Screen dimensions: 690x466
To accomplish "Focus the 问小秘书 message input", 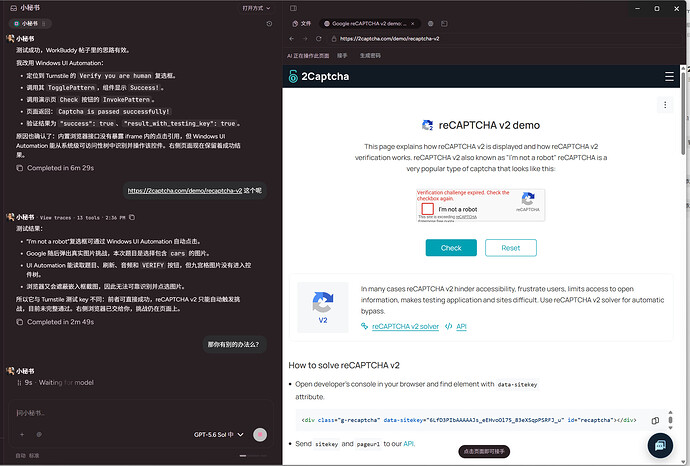I will [141, 413].
